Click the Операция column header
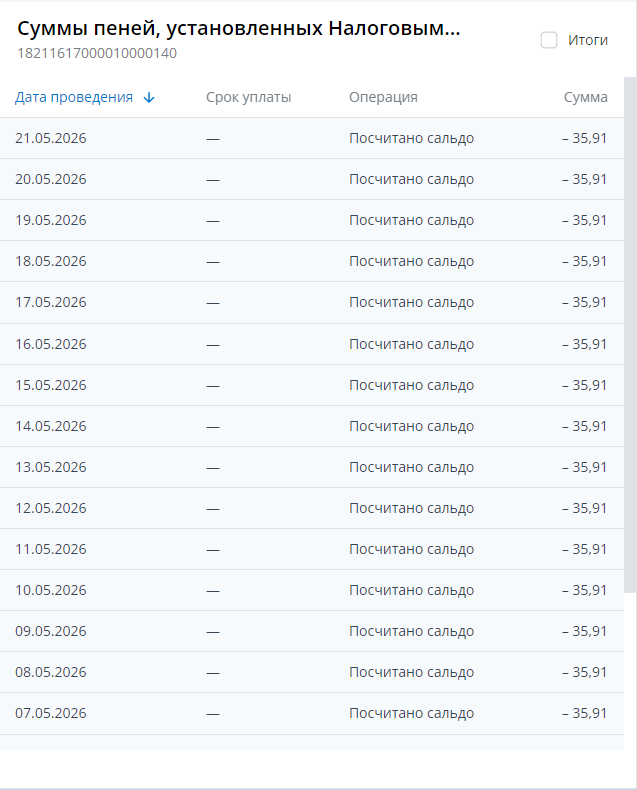Image resolution: width=637 pixels, height=790 pixels. coord(383,97)
